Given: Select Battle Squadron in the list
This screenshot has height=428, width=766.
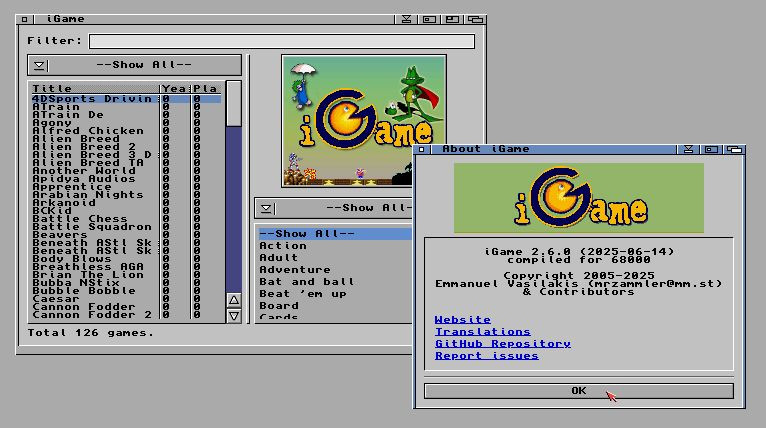Looking at the screenshot, I should click(126, 227).
